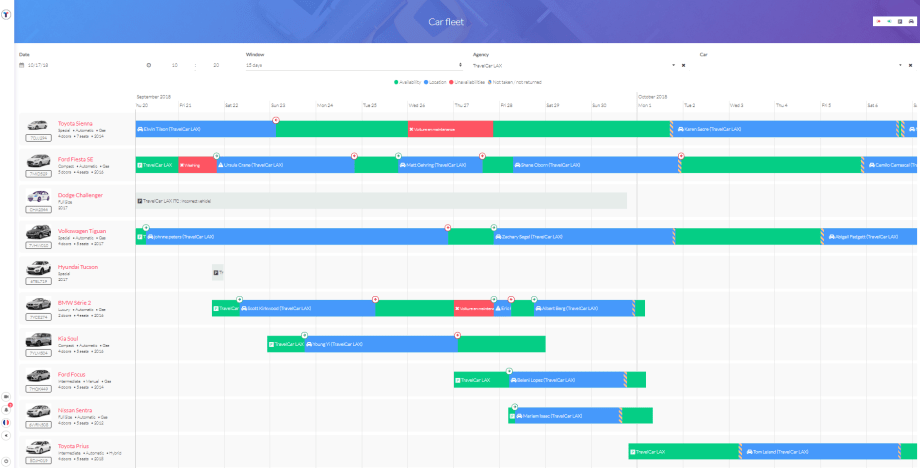Click pickup marker starting Scott Kirkwood rental
The width and height of the screenshot is (920, 468).
[239, 299]
